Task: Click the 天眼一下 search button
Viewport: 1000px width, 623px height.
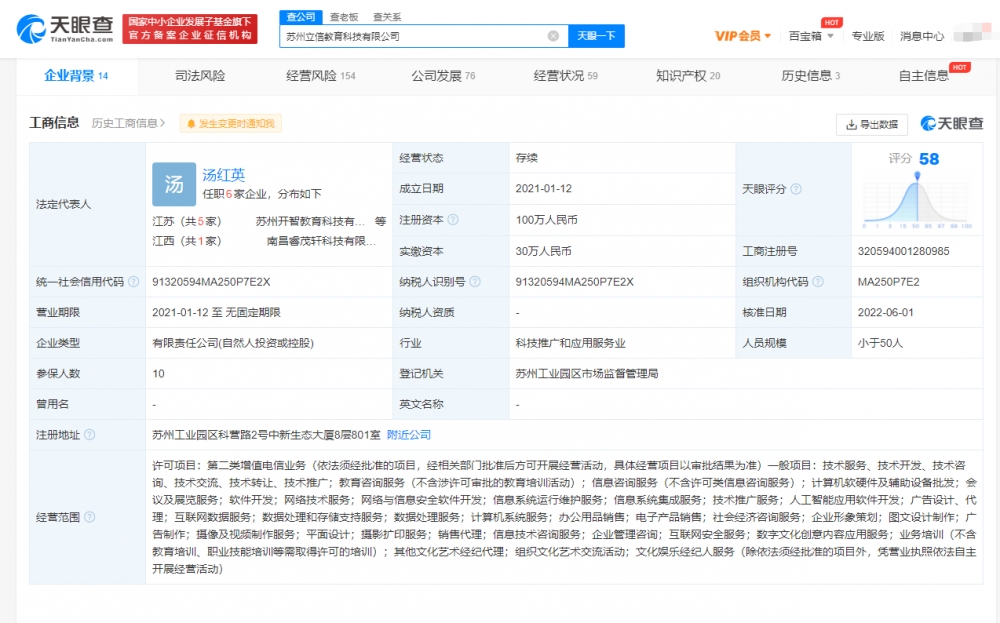Action: coord(596,36)
